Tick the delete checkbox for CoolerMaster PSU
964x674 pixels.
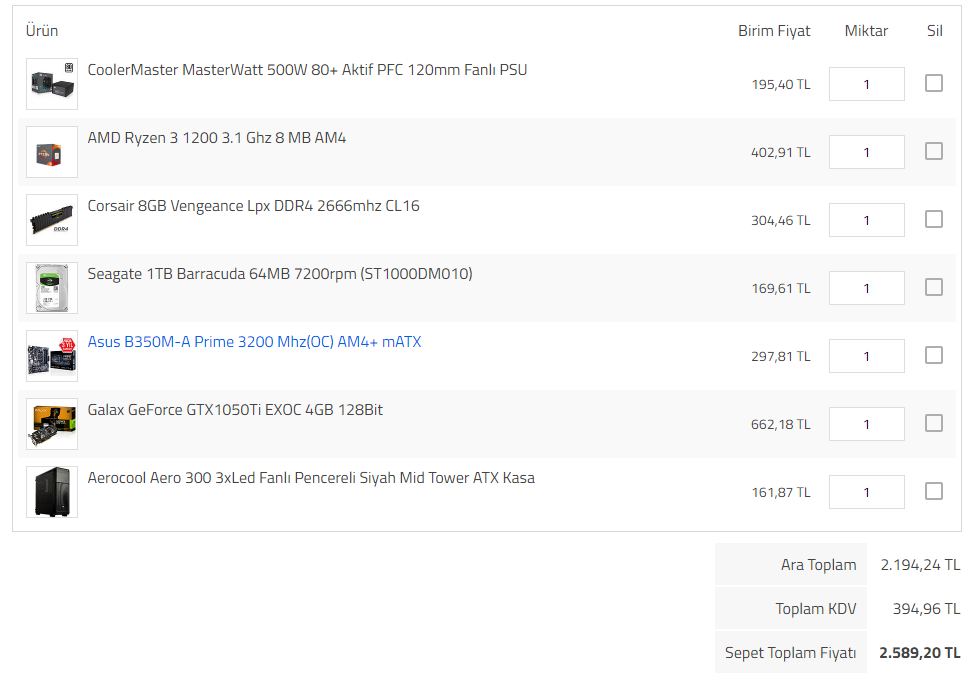point(934,83)
